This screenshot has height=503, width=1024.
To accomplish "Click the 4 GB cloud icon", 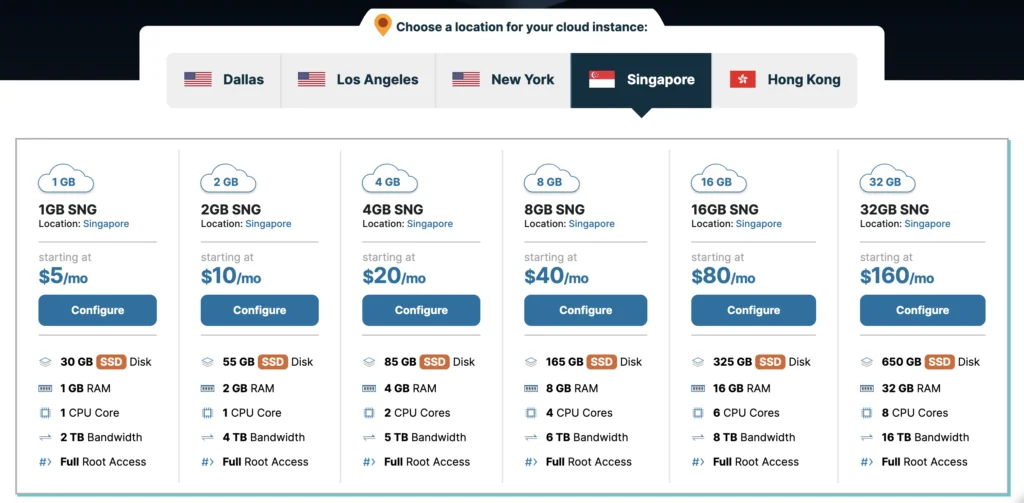I will (390, 178).
